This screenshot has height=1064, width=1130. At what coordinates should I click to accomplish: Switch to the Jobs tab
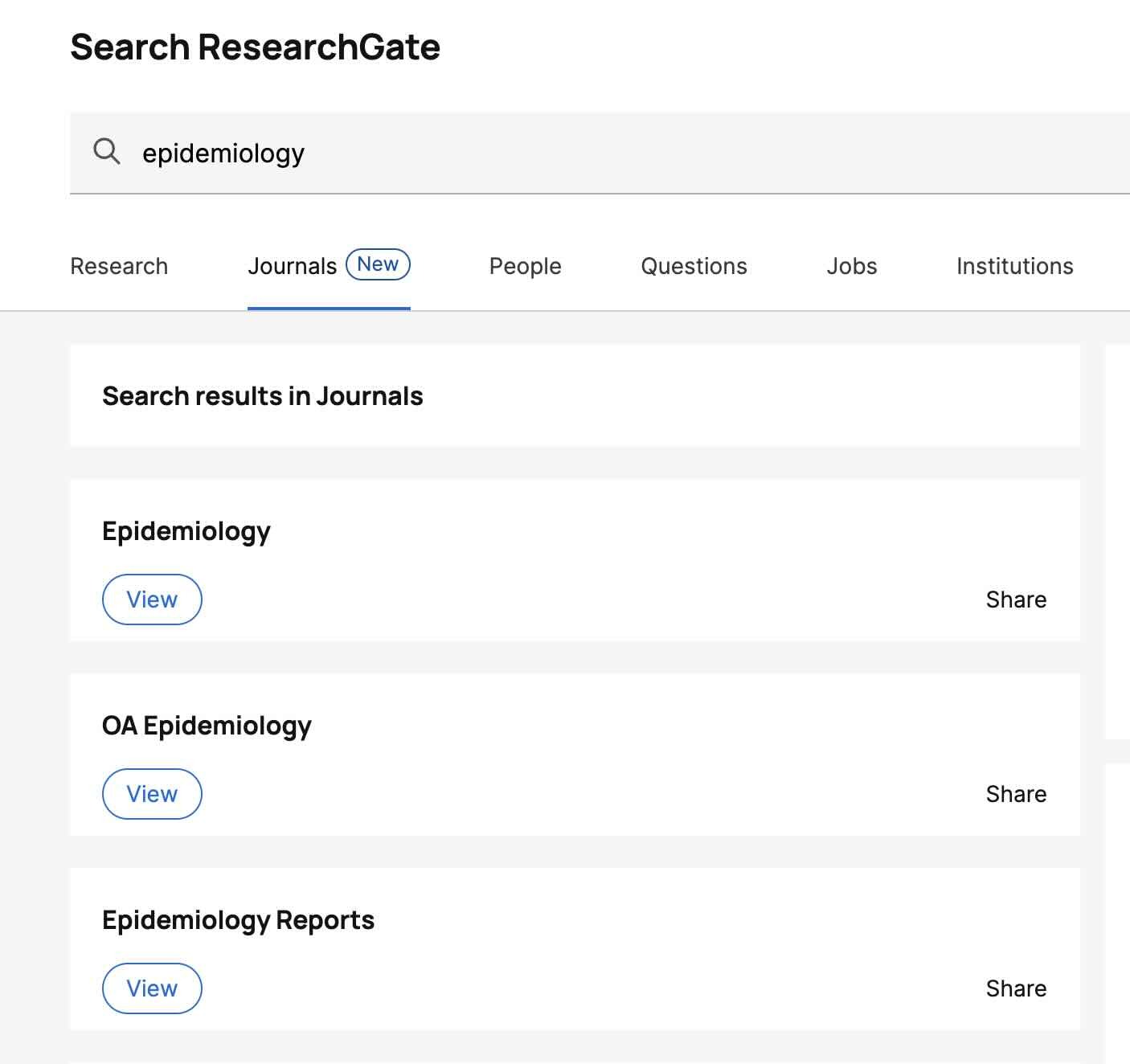pyautogui.click(x=852, y=266)
